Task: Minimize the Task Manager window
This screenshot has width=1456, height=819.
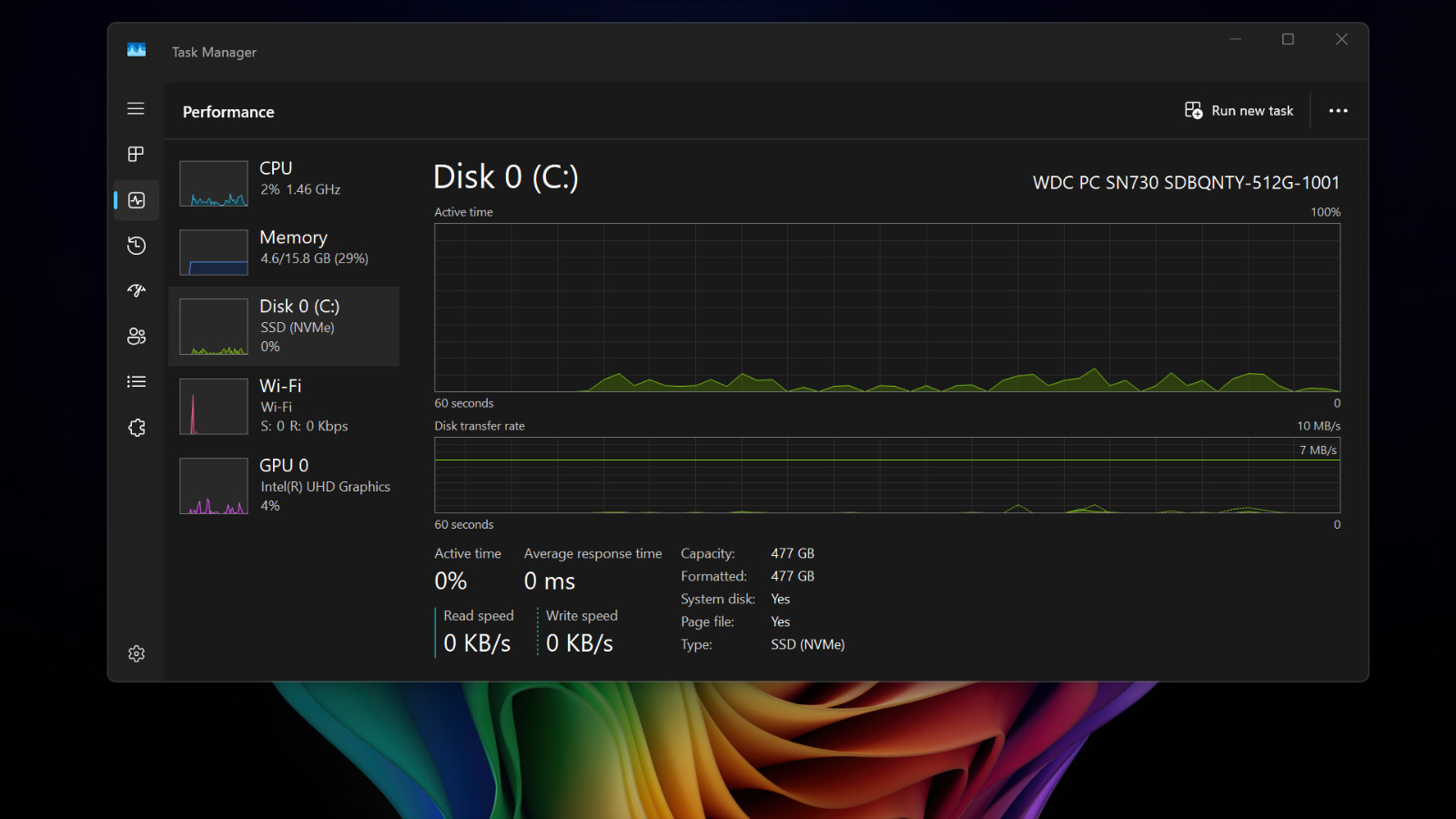Action: click(1236, 39)
